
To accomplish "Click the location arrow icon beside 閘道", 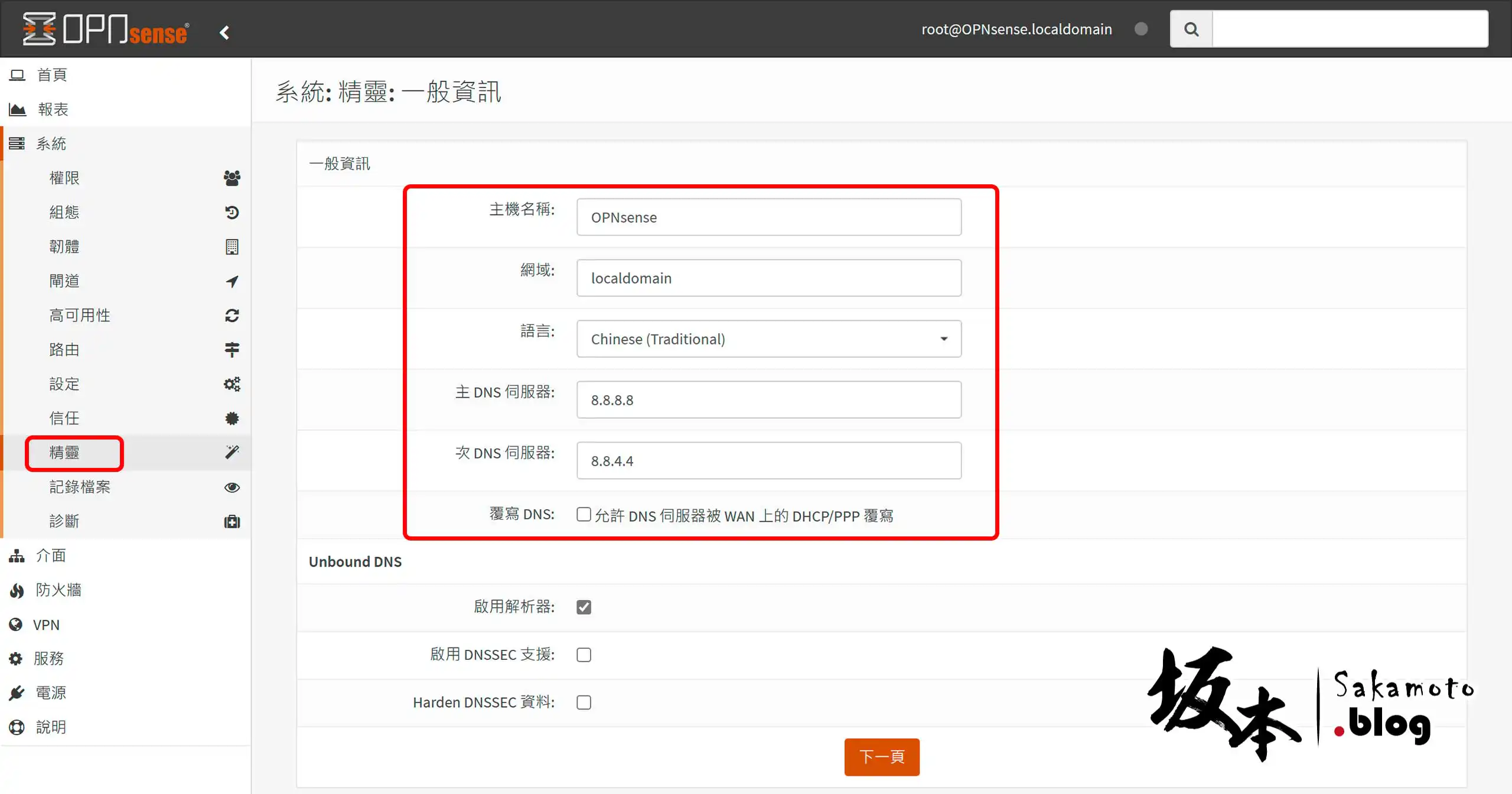I will point(232,281).
